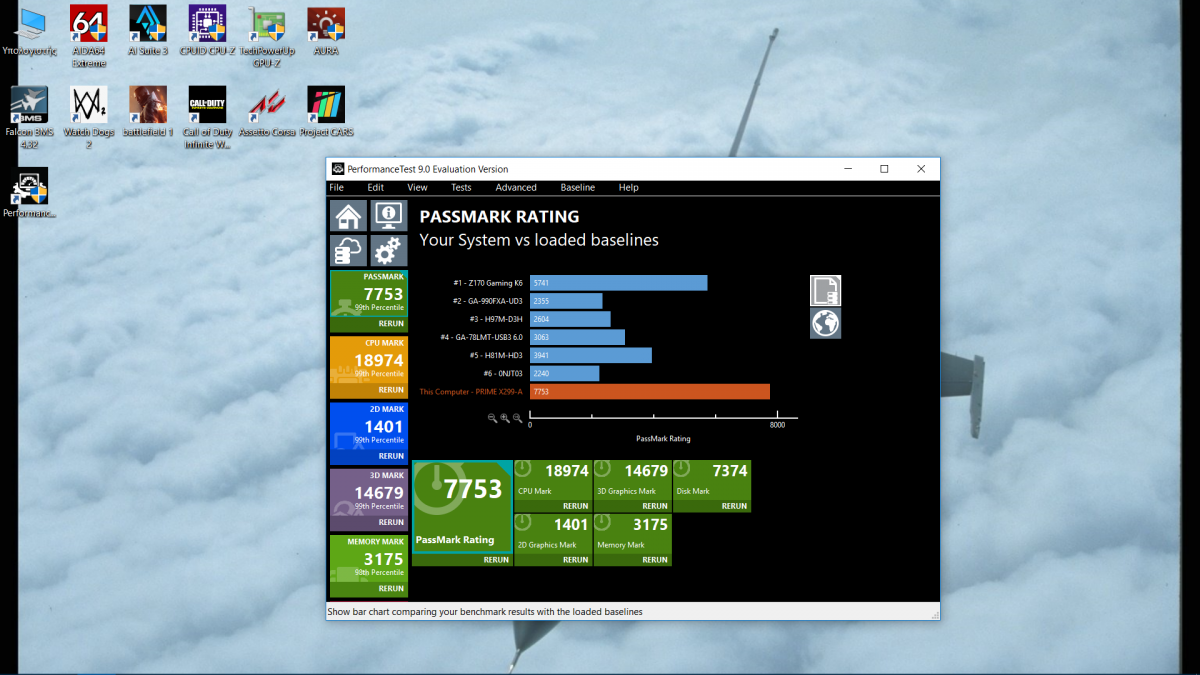Viewport: 1200px width, 675px height.
Task: Click the globe world comparison icon
Action: [826, 323]
